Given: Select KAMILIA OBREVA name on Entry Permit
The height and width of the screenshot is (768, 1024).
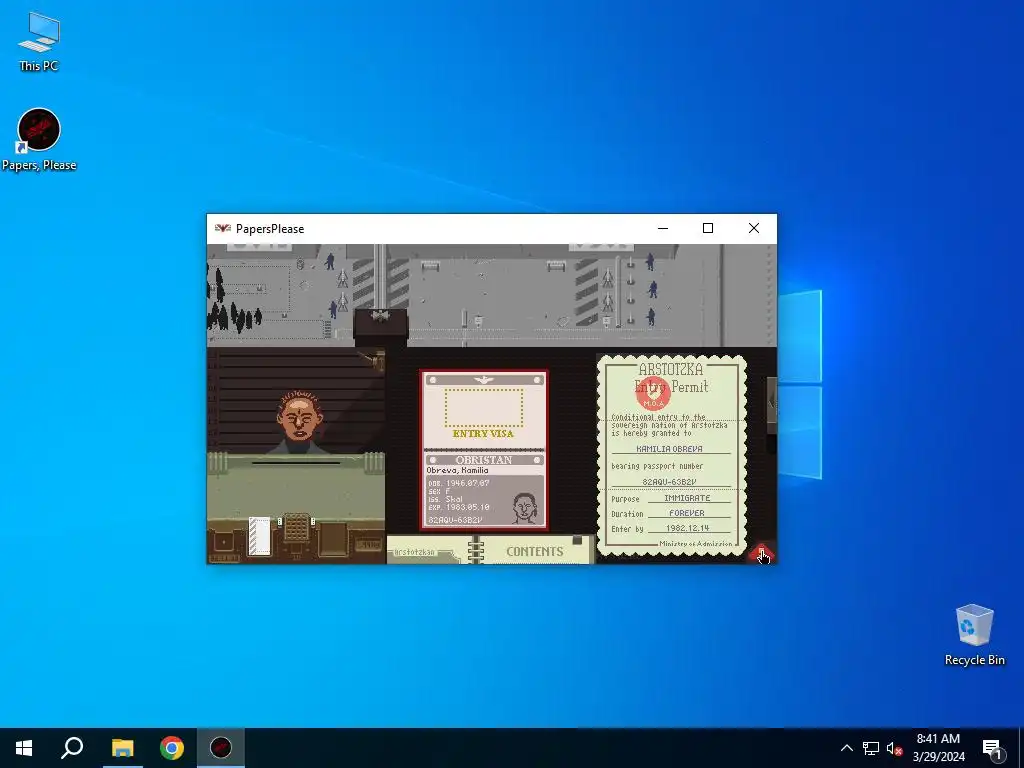Looking at the screenshot, I should click(669, 449).
